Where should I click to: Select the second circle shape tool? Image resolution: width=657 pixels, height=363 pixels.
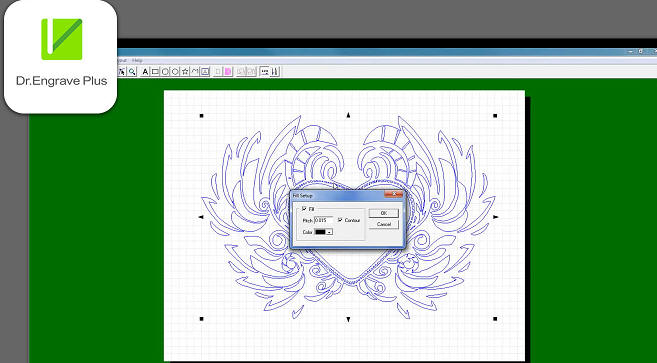[x=175, y=72]
